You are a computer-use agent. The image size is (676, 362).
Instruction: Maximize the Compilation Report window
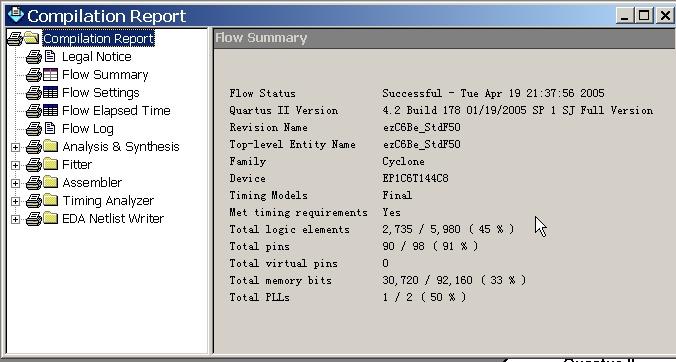click(x=644, y=16)
